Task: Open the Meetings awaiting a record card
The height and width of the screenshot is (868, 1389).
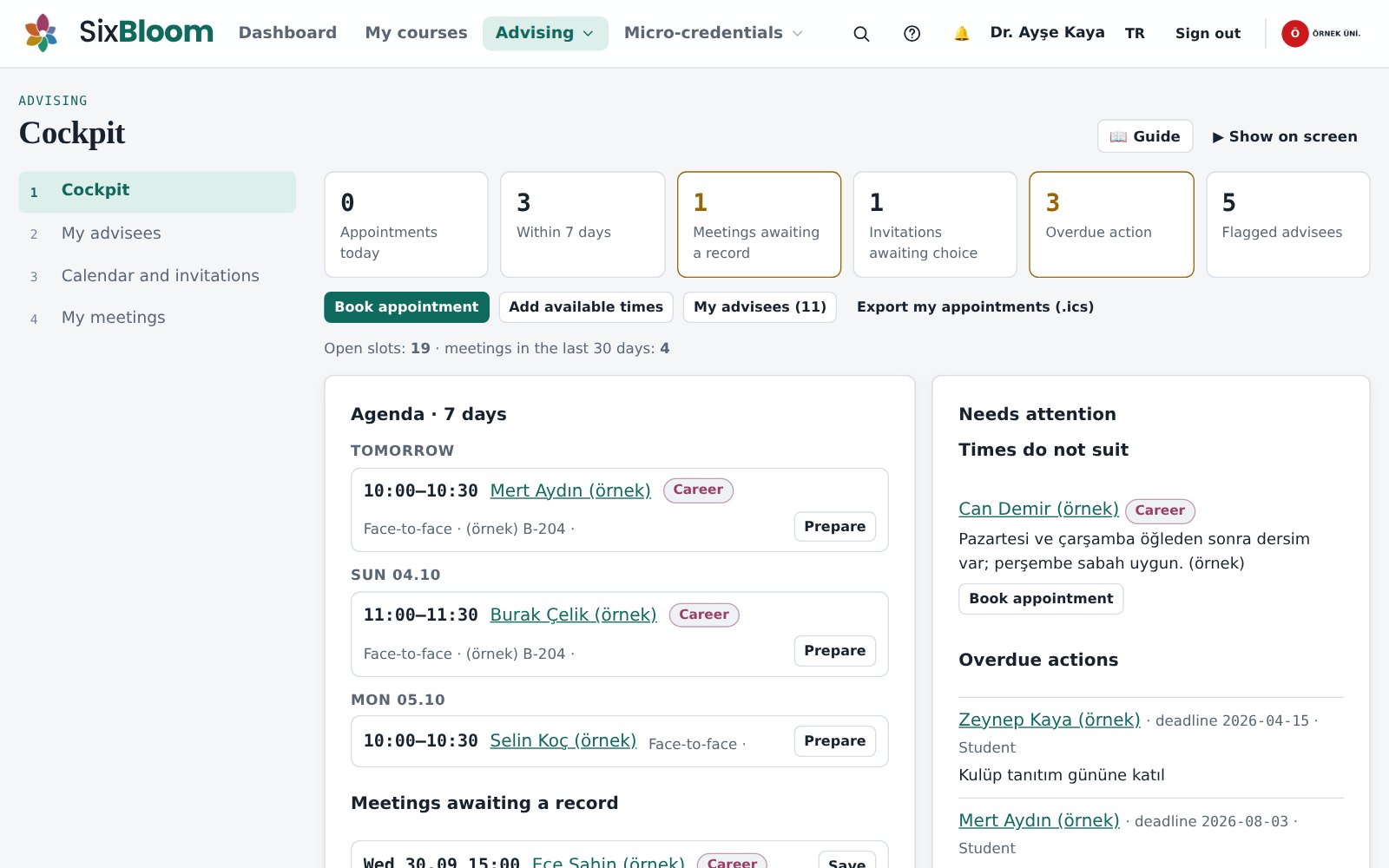Action: tap(759, 225)
